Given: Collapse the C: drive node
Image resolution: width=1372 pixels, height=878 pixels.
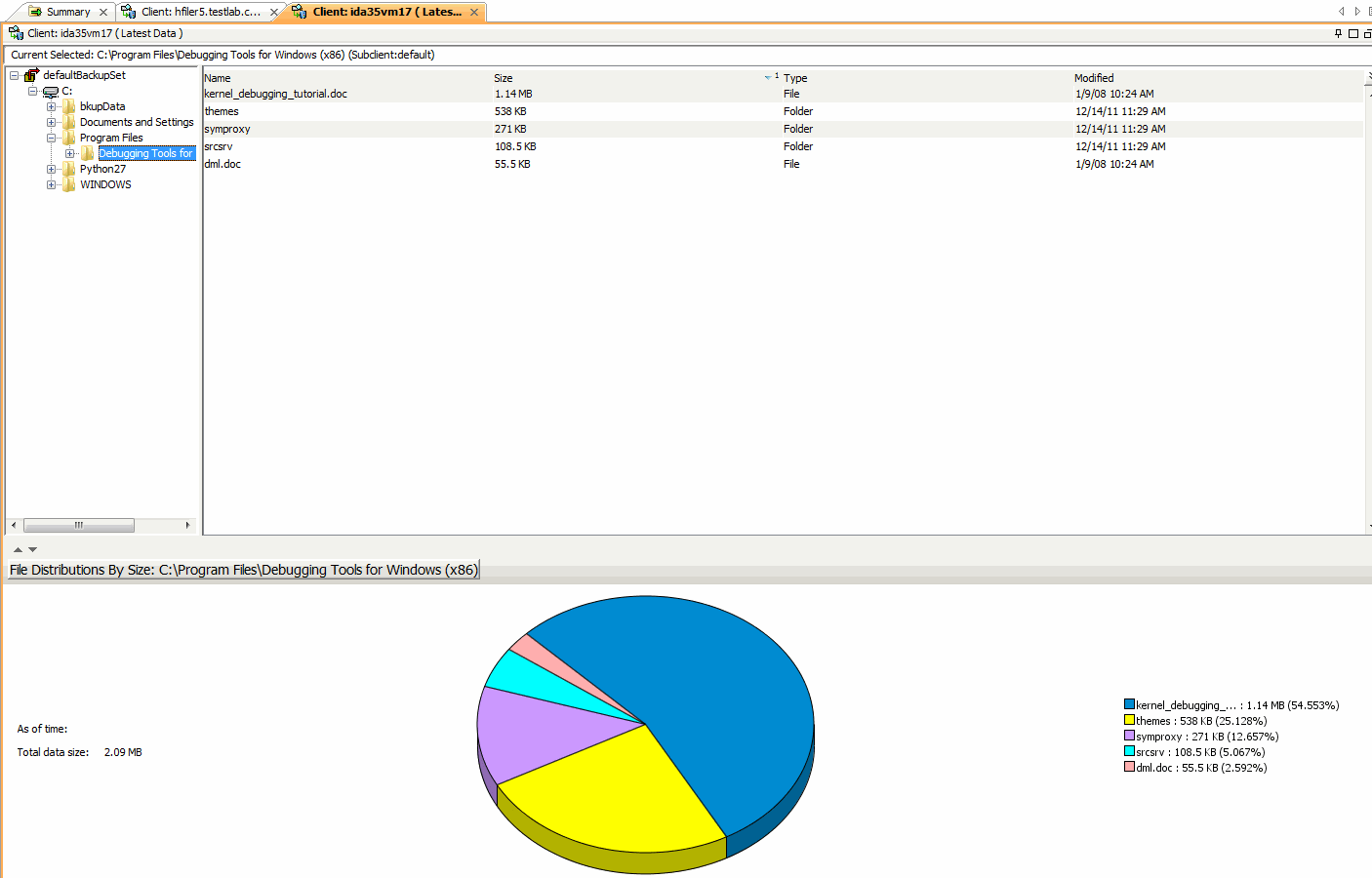Looking at the screenshot, I should pos(32,91).
